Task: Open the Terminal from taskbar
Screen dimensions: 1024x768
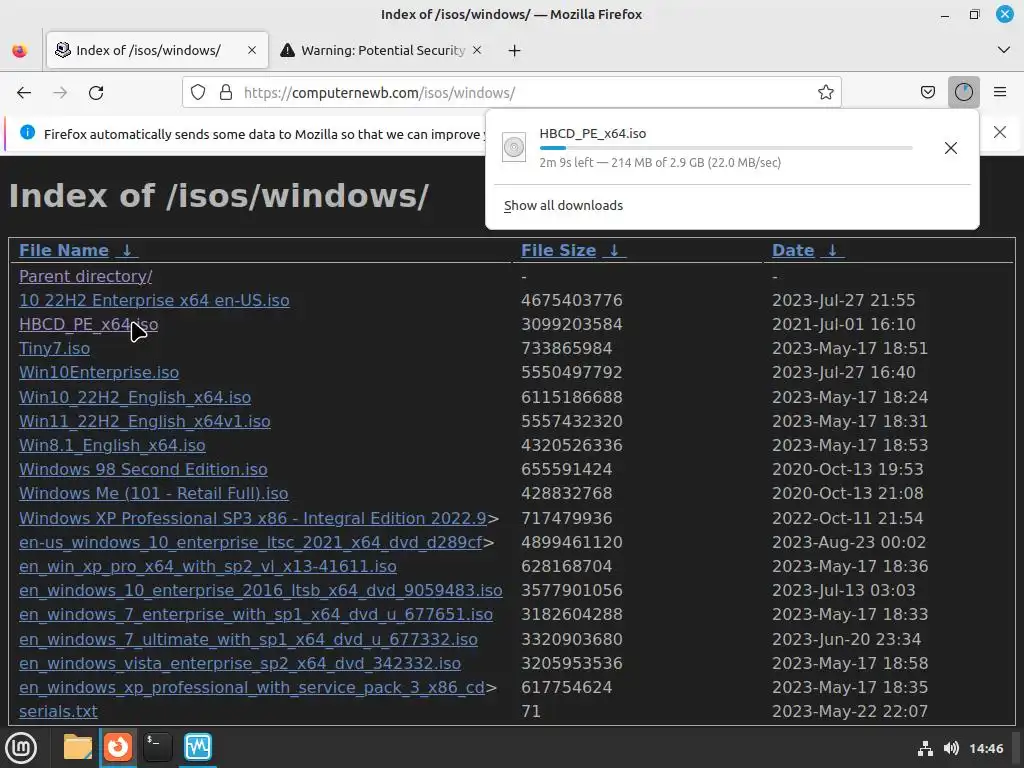Action: coord(157,747)
